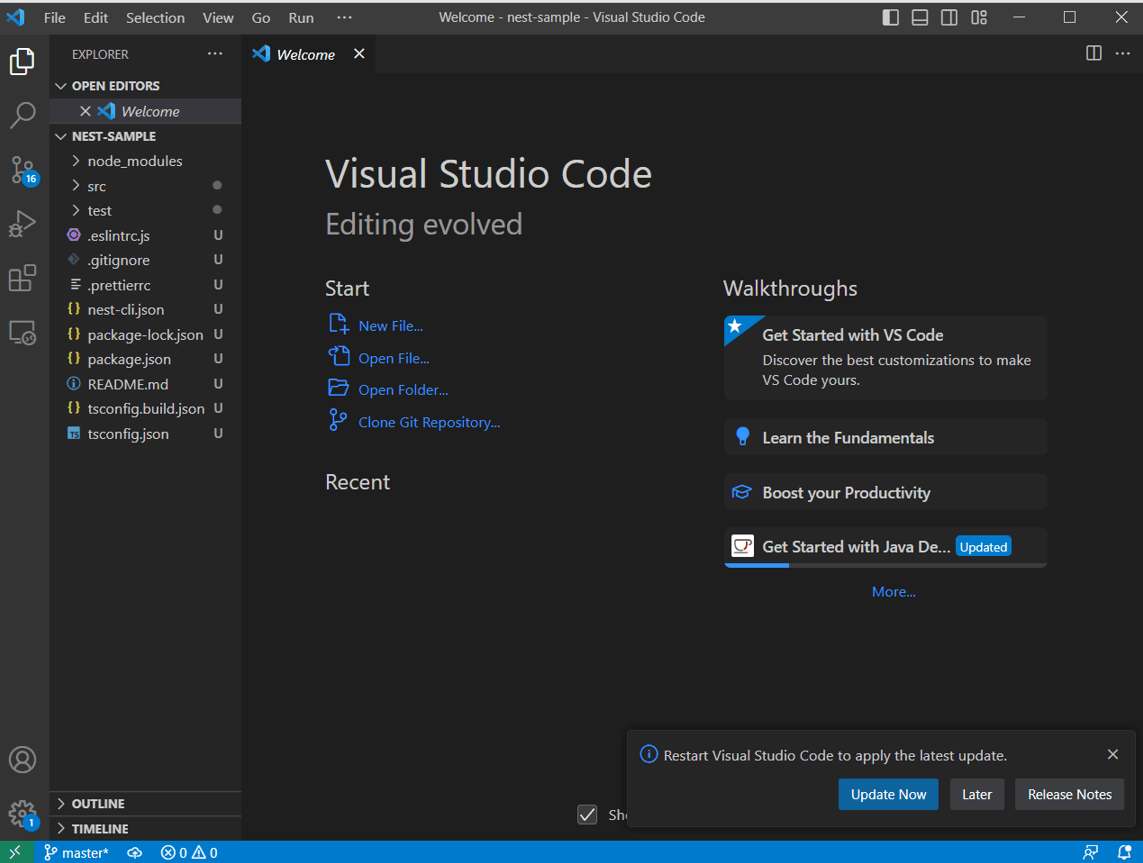The image size is (1143, 863).
Task: Toggle Primary Side Bar layout icon
Action: [x=890, y=17]
